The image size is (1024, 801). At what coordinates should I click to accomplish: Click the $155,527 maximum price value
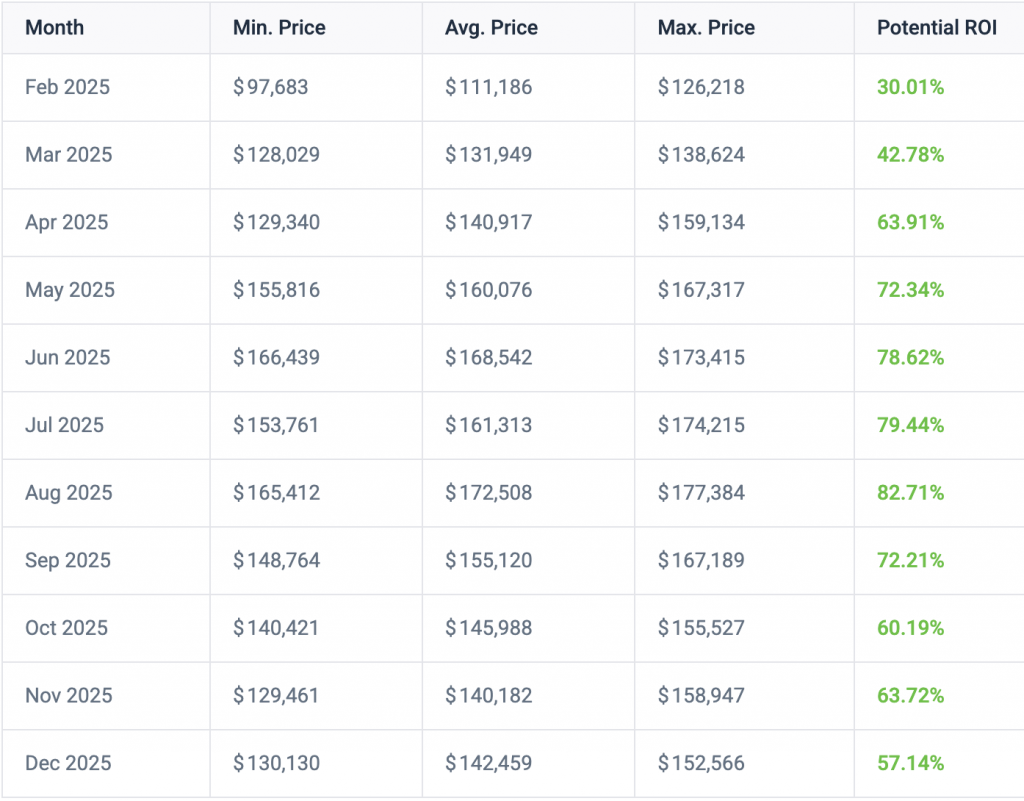tap(701, 627)
